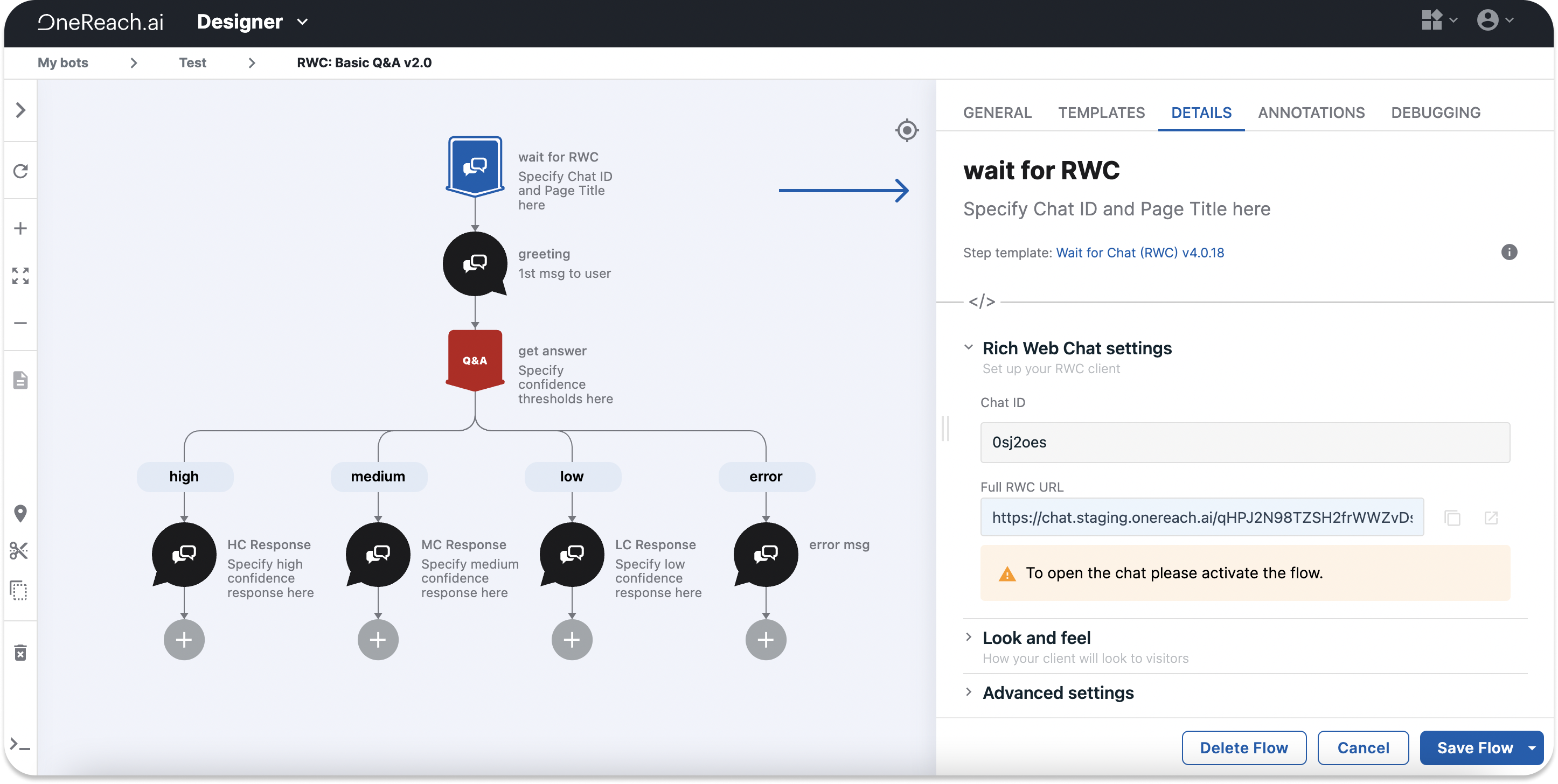The width and height of the screenshot is (1558, 784).
Task: Click the refresh icon in left sidebar
Action: [x=20, y=171]
